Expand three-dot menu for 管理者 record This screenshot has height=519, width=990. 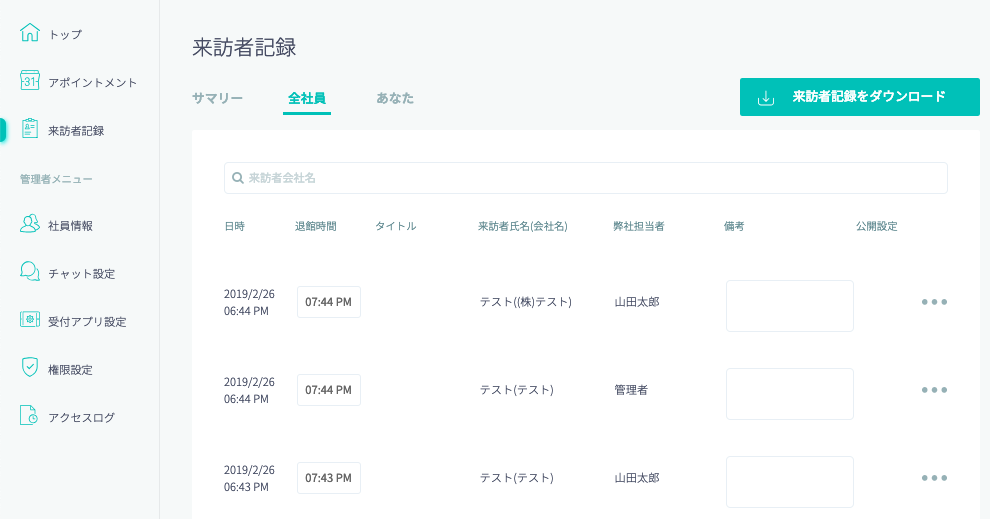934,390
